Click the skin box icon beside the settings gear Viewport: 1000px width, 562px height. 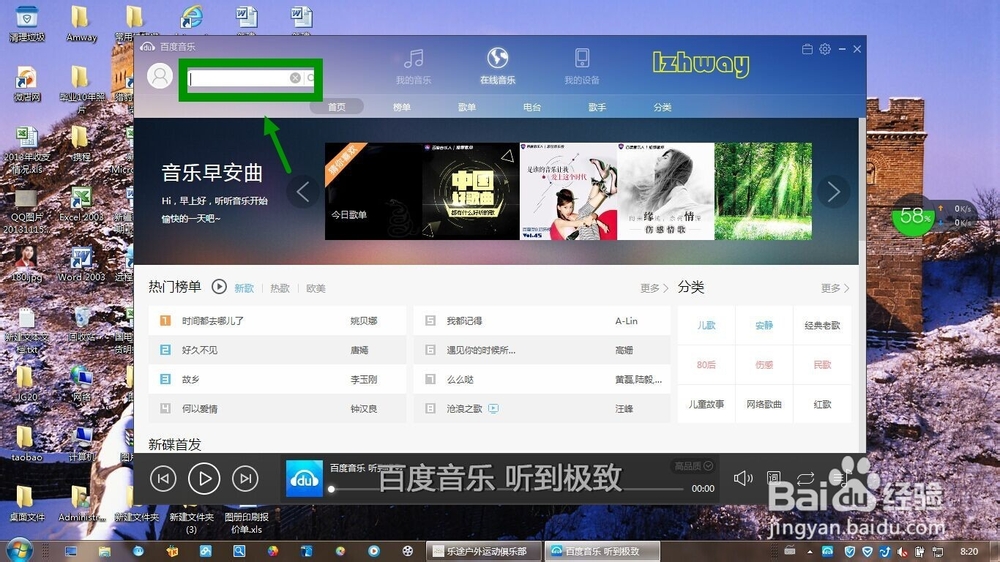[x=807, y=49]
